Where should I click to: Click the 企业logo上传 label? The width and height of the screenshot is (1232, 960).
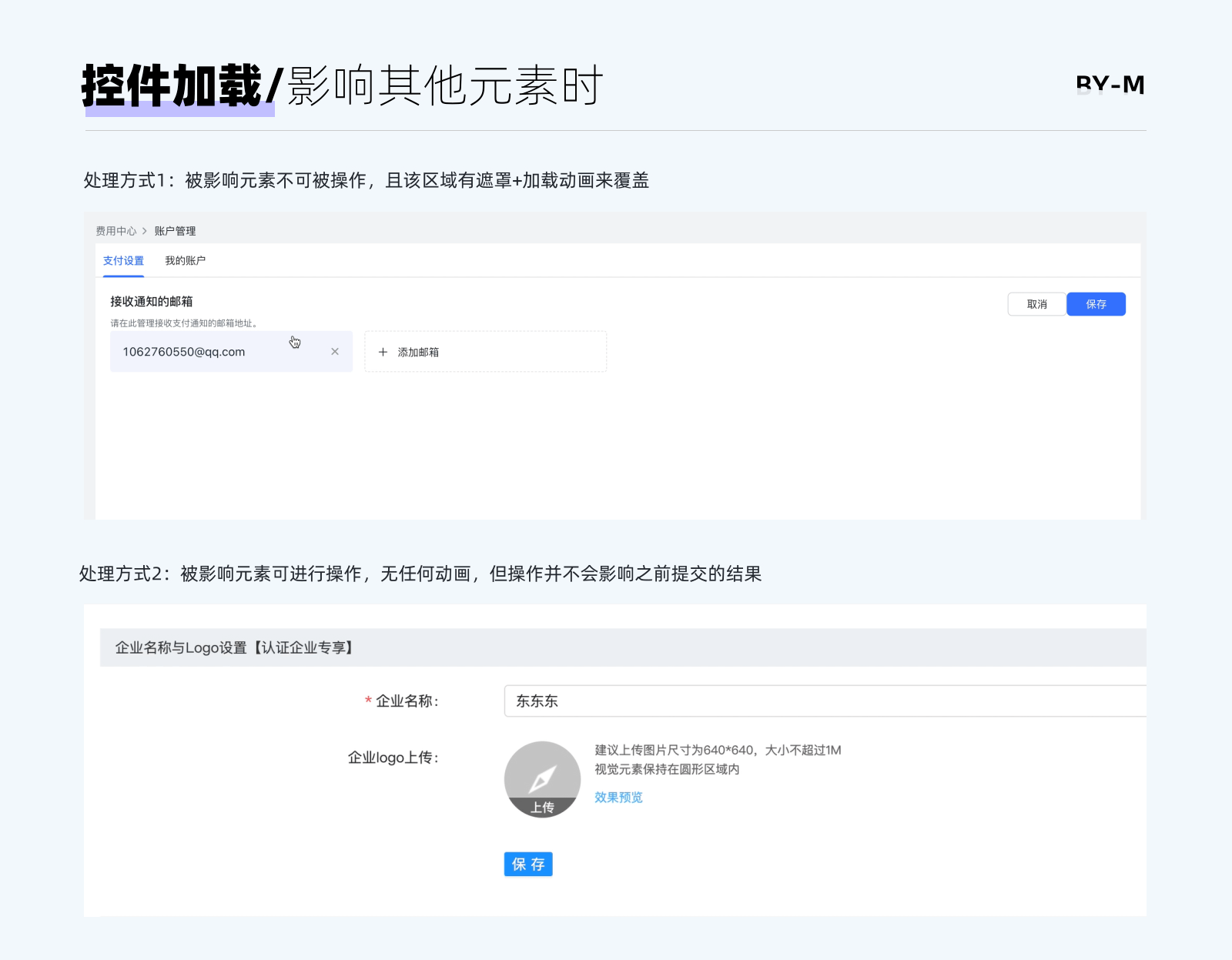pos(393,758)
